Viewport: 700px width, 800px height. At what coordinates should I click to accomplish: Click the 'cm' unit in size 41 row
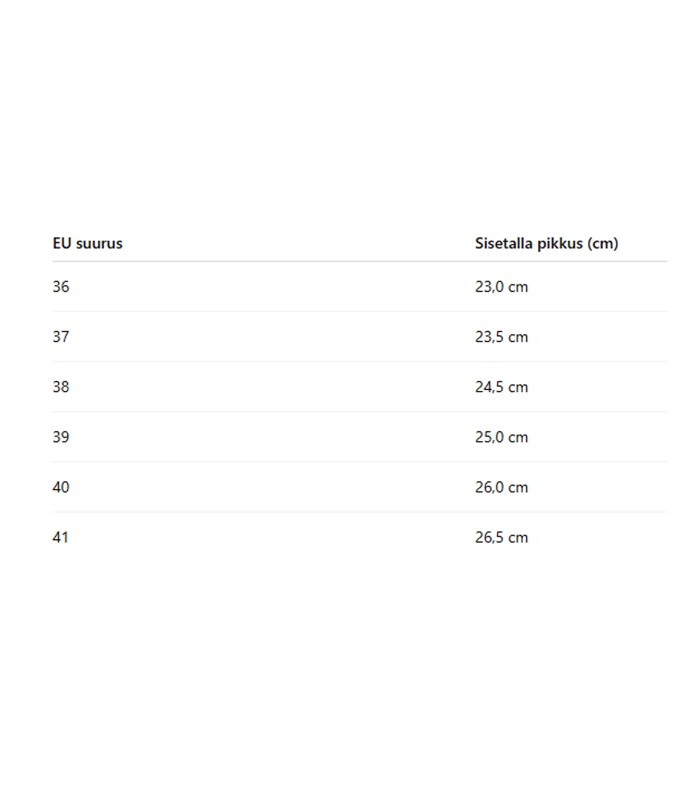pyautogui.click(x=518, y=538)
